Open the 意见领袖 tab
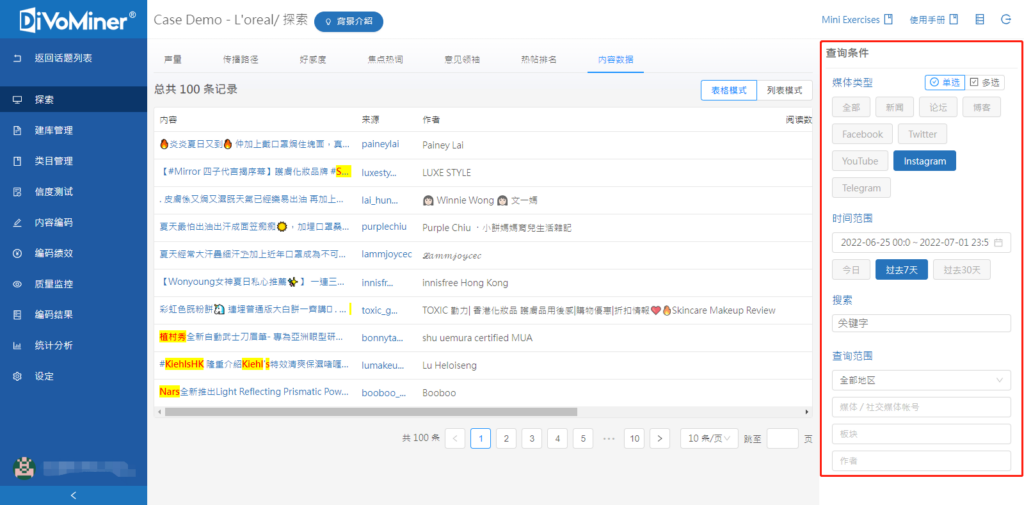The image size is (1024, 505). point(462,60)
